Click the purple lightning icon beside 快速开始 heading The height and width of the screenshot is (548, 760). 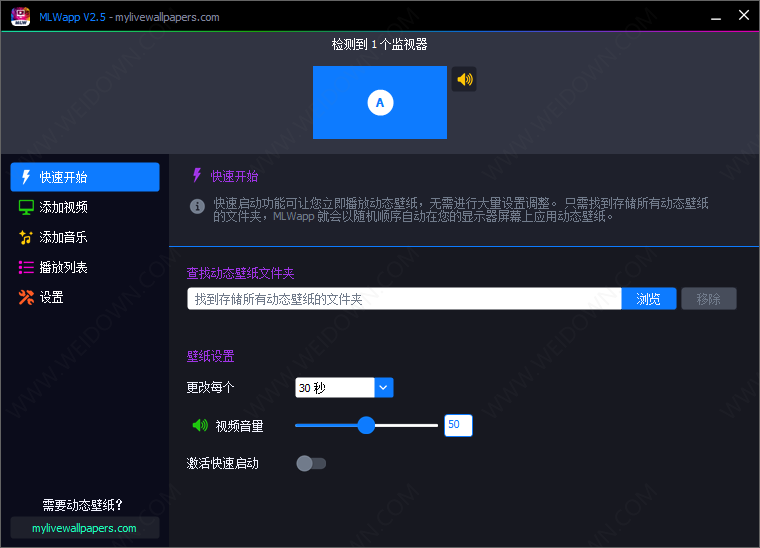coord(197,175)
